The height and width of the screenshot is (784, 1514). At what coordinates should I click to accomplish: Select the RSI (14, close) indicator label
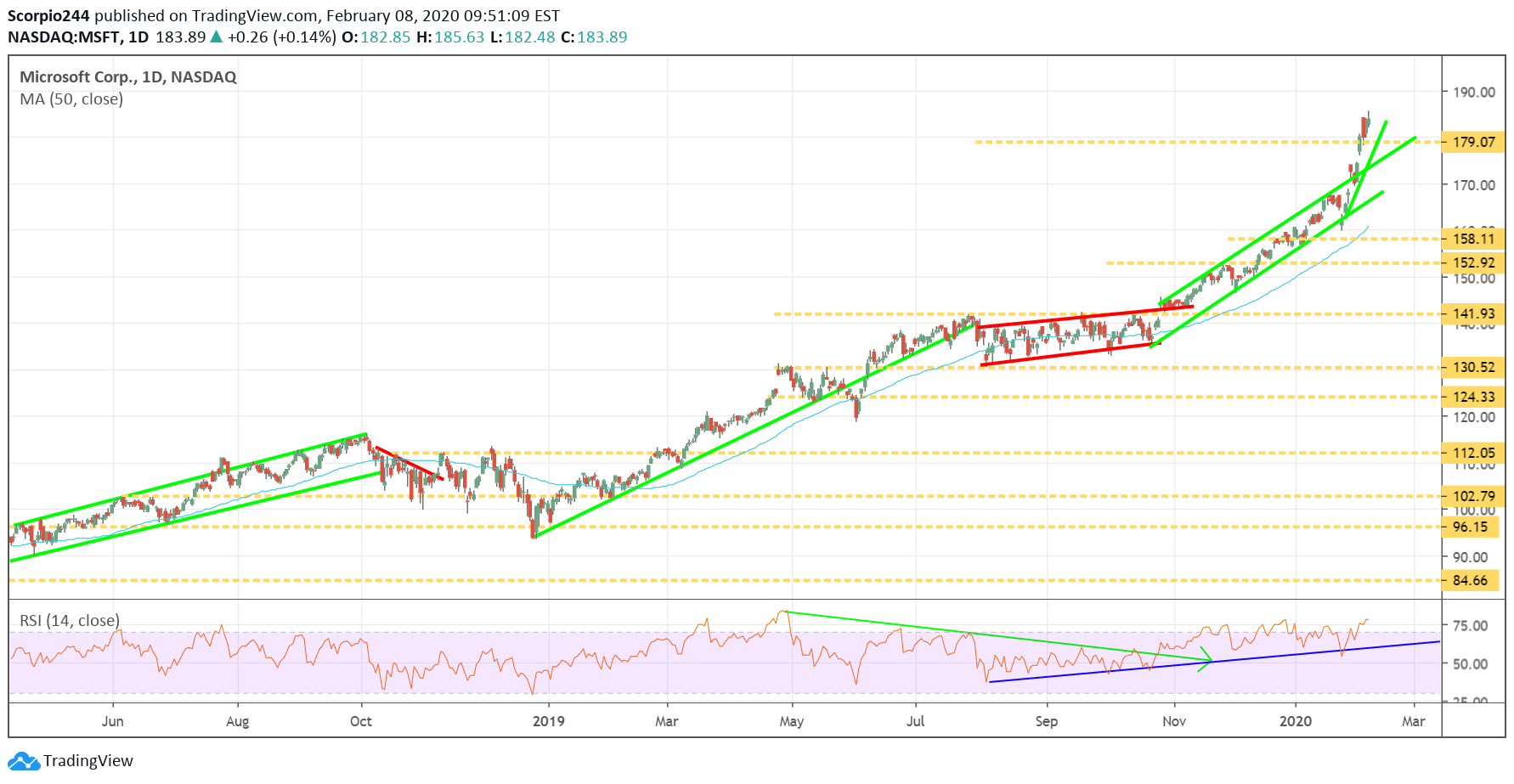[x=70, y=620]
